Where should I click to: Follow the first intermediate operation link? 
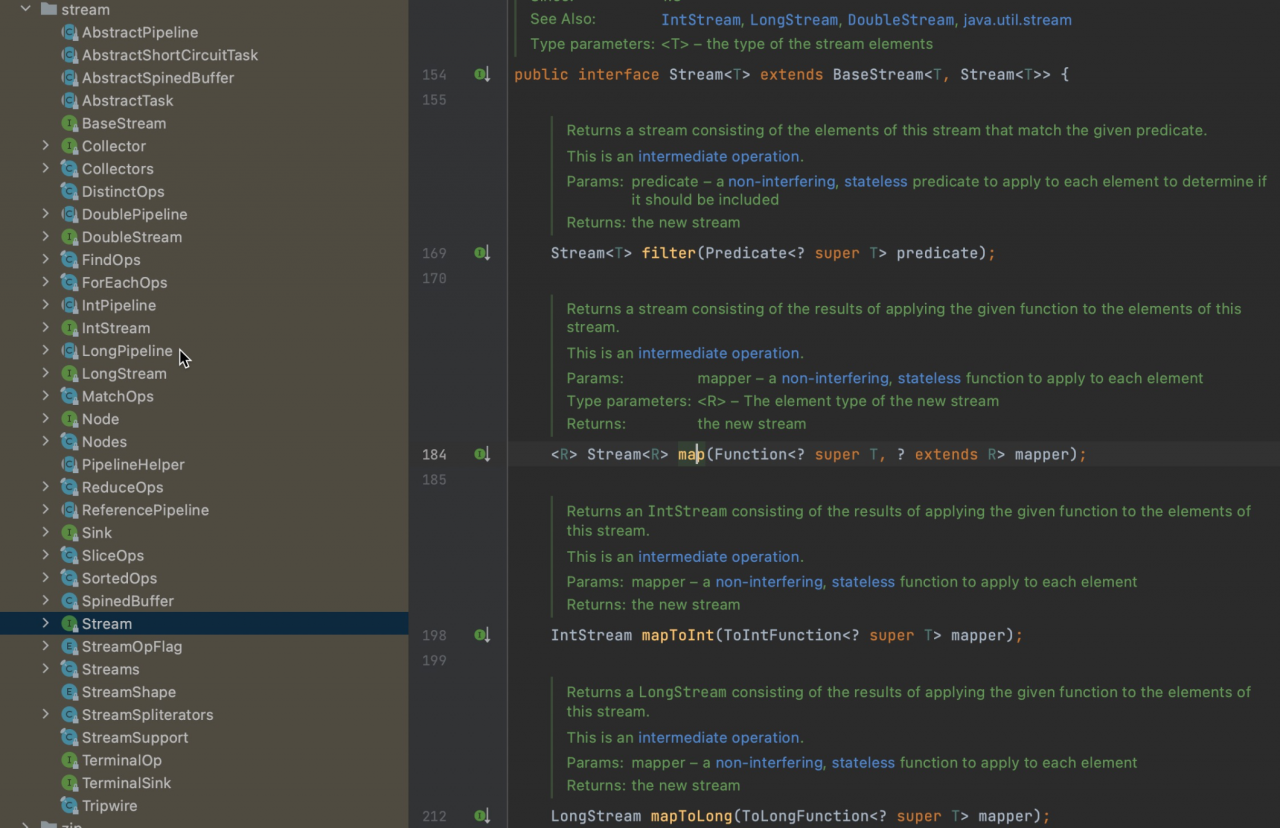(x=719, y=157)
